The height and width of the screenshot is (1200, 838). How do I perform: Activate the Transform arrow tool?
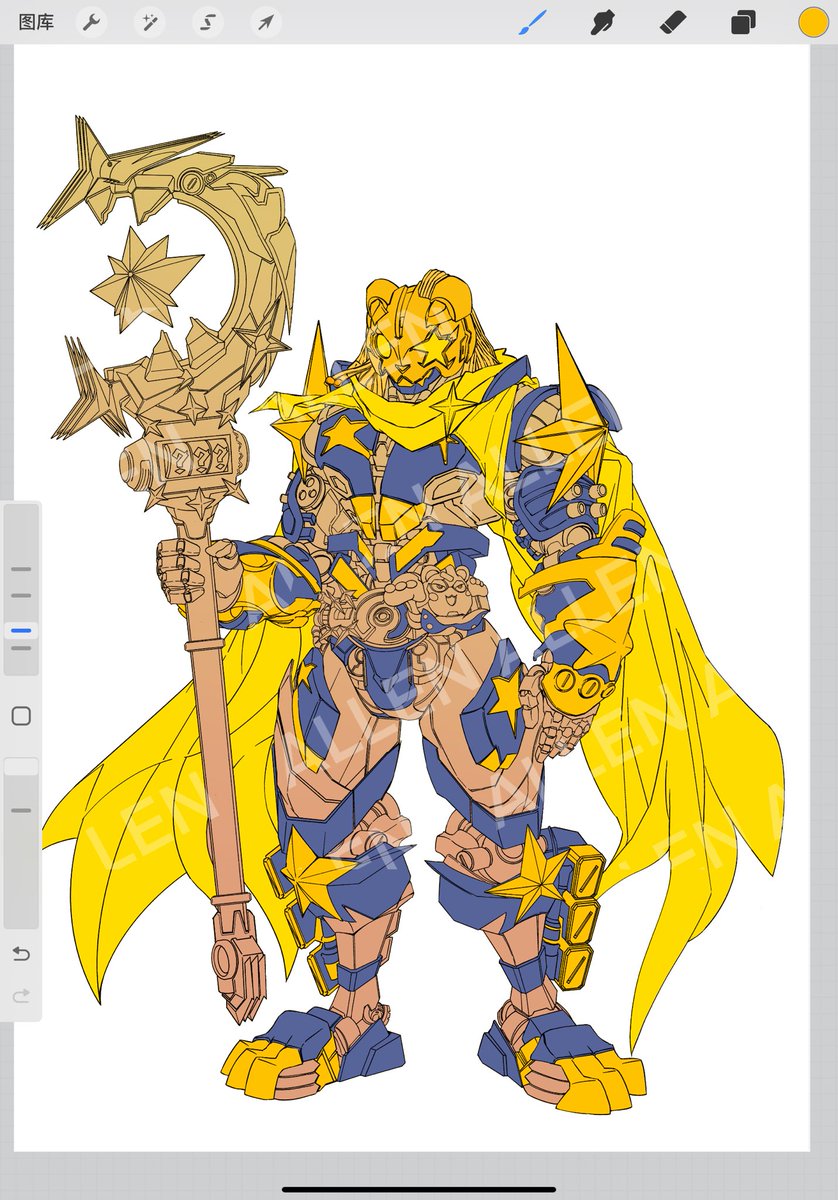pyautogui.click(x=265, y=22)
